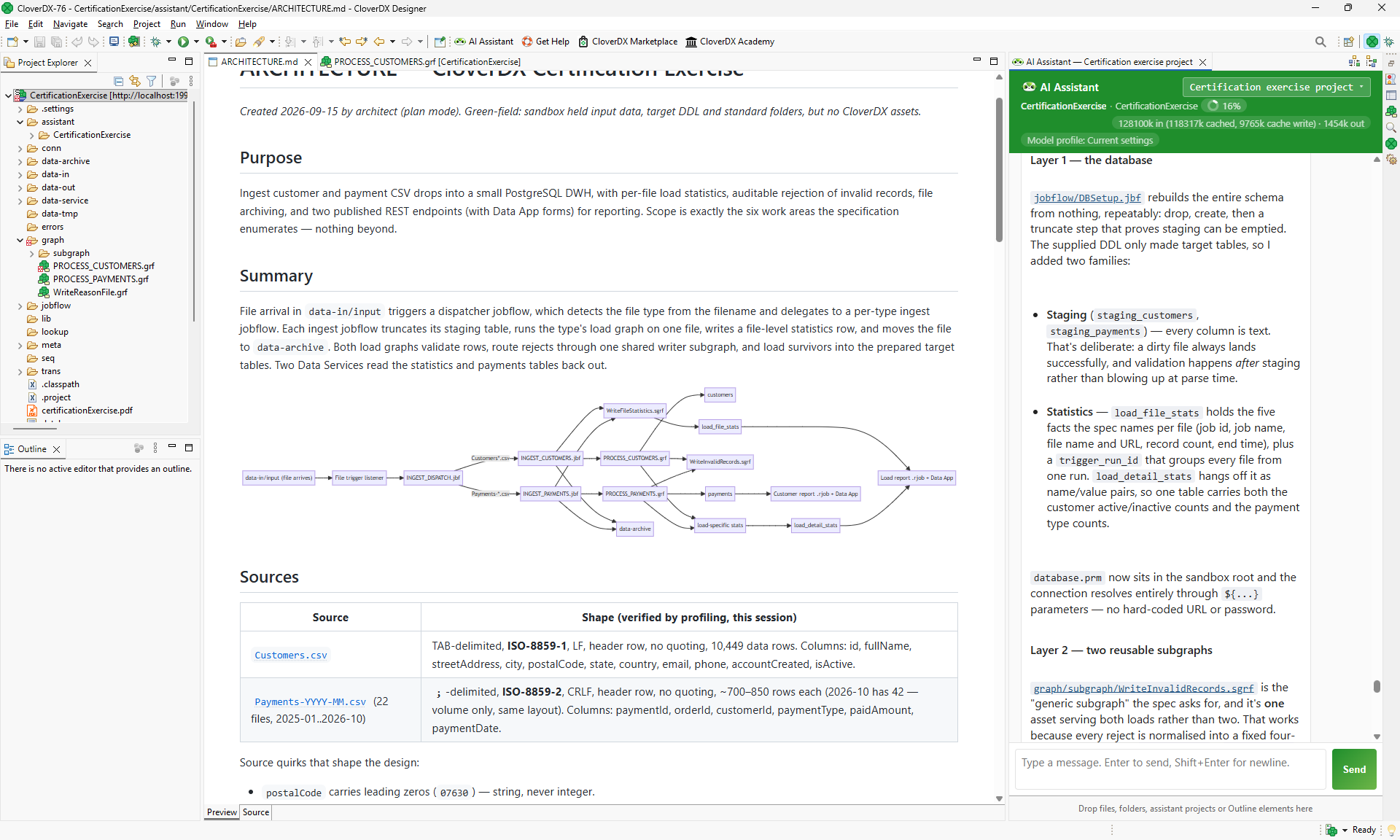Click the Undo arrow icon
1400x840 pixels.
click(77, 42)
